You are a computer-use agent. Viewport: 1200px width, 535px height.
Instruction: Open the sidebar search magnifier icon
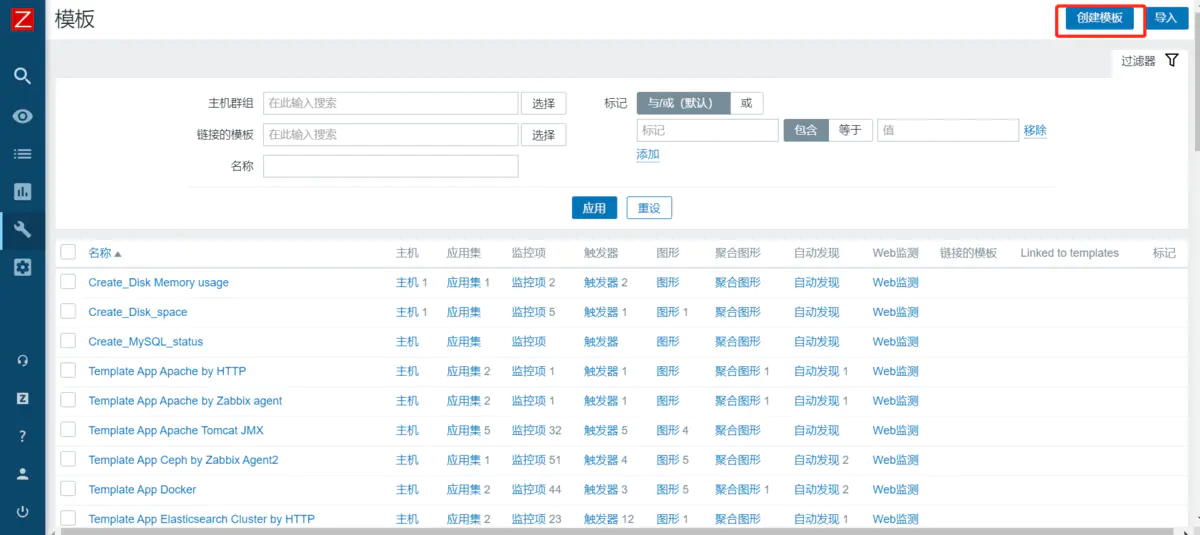pos(22,76)
